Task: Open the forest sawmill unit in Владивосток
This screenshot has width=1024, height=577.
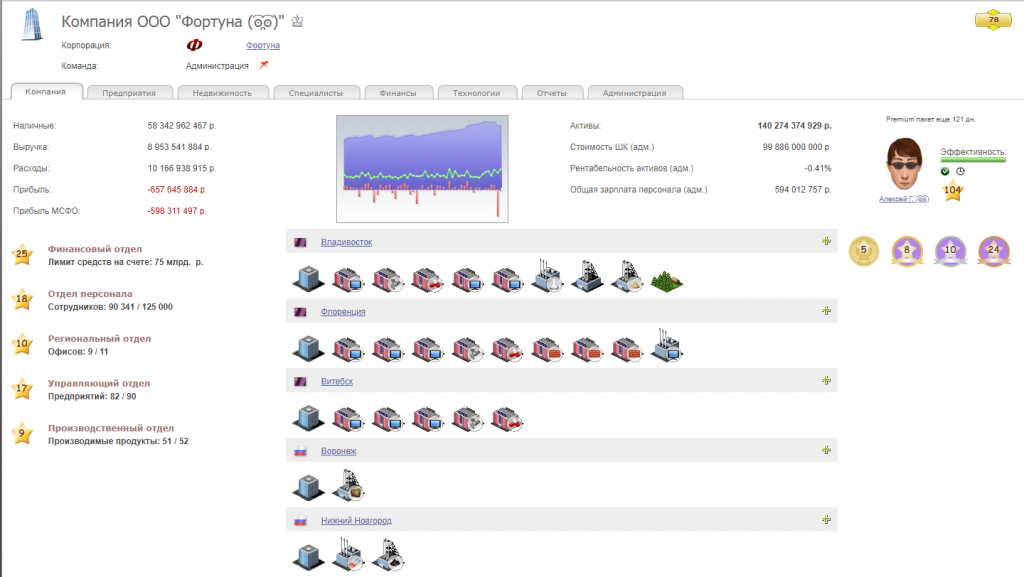Action: click(666, 280)
